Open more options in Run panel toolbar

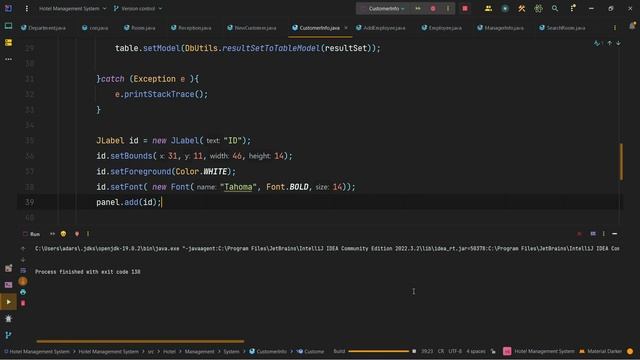[x=88, y=234]
